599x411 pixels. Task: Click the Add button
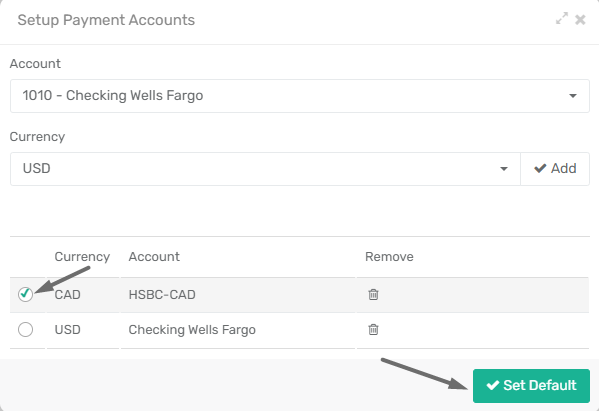pos(555,169)
